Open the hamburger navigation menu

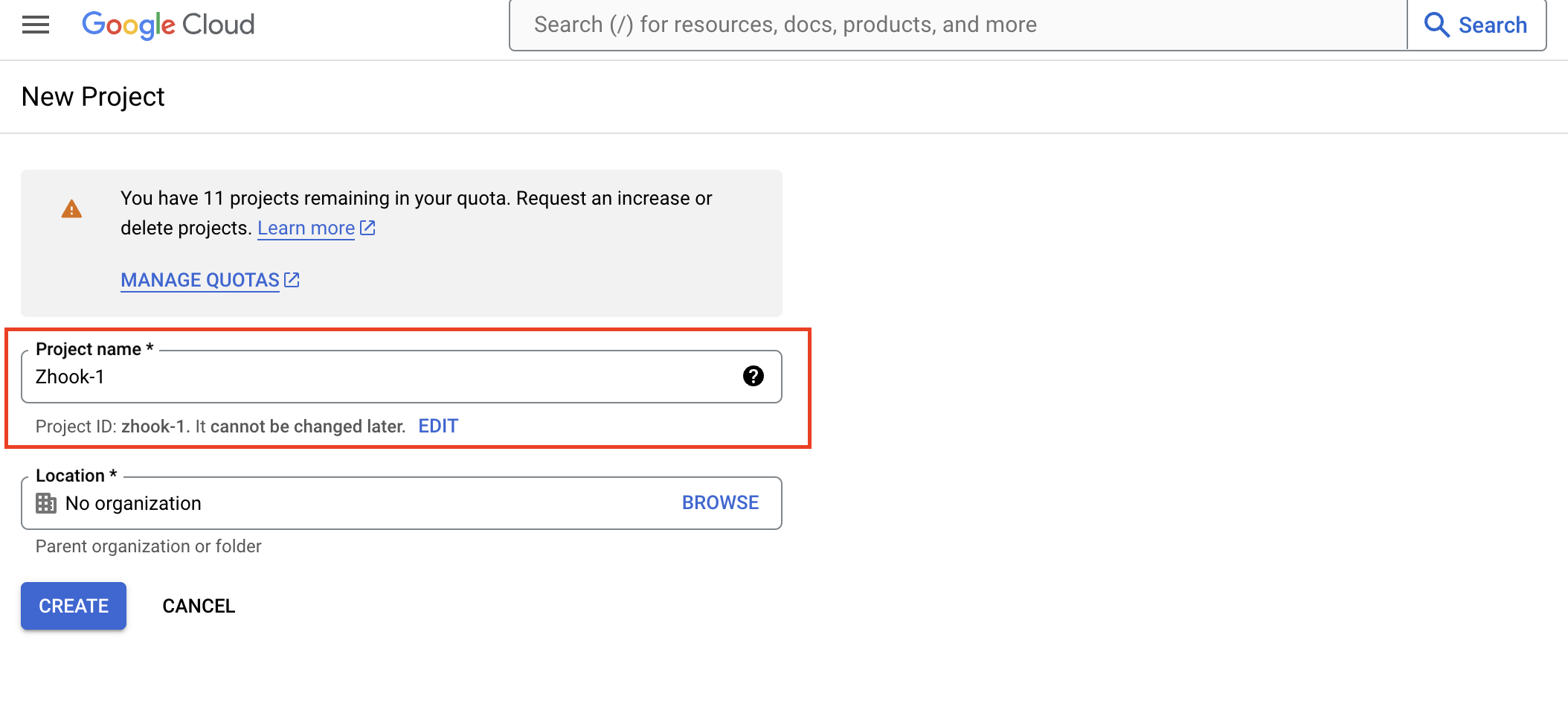coord(36,25)
